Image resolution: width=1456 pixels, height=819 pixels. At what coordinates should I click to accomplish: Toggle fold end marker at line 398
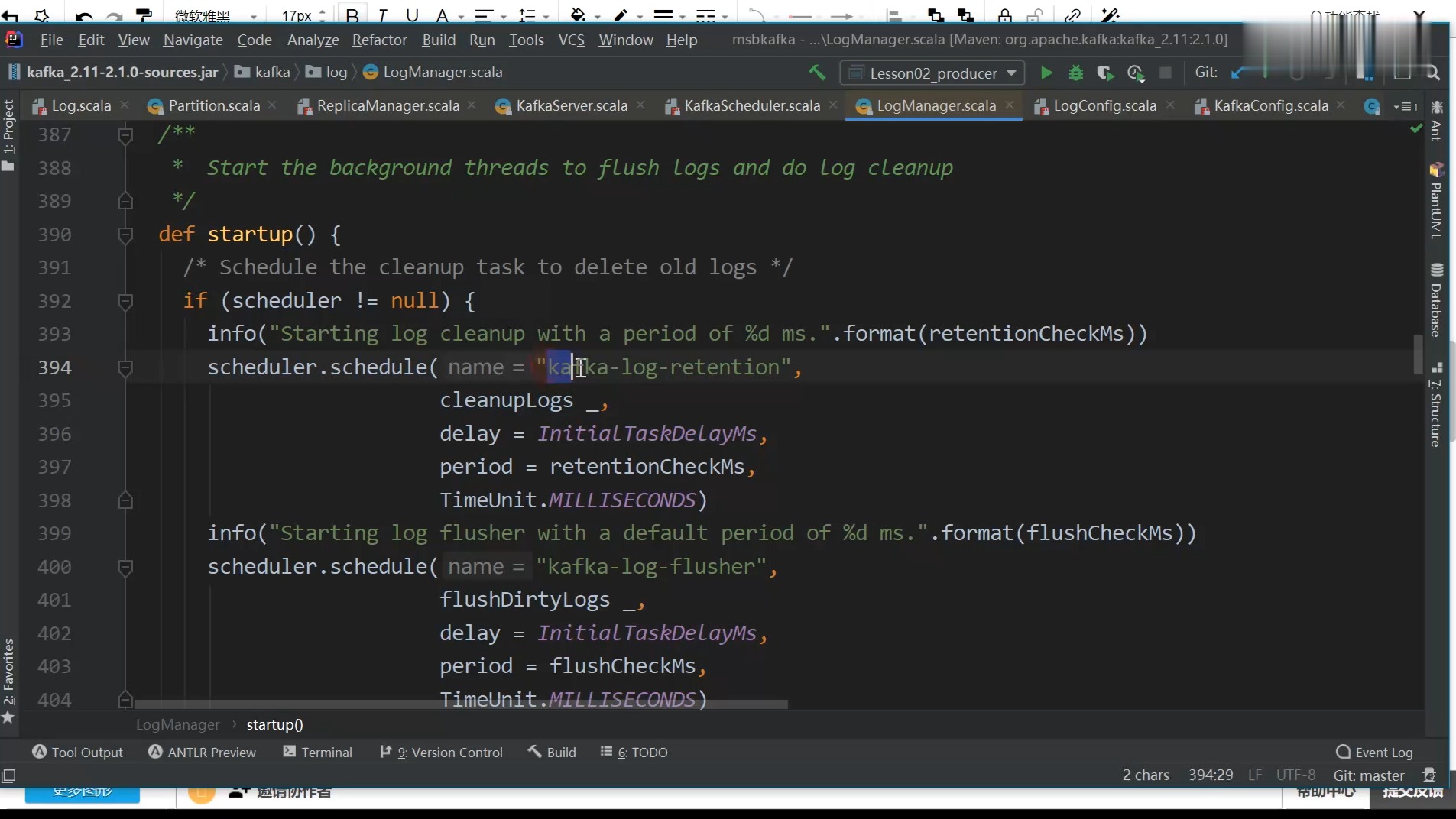click(x=125, y=500)
